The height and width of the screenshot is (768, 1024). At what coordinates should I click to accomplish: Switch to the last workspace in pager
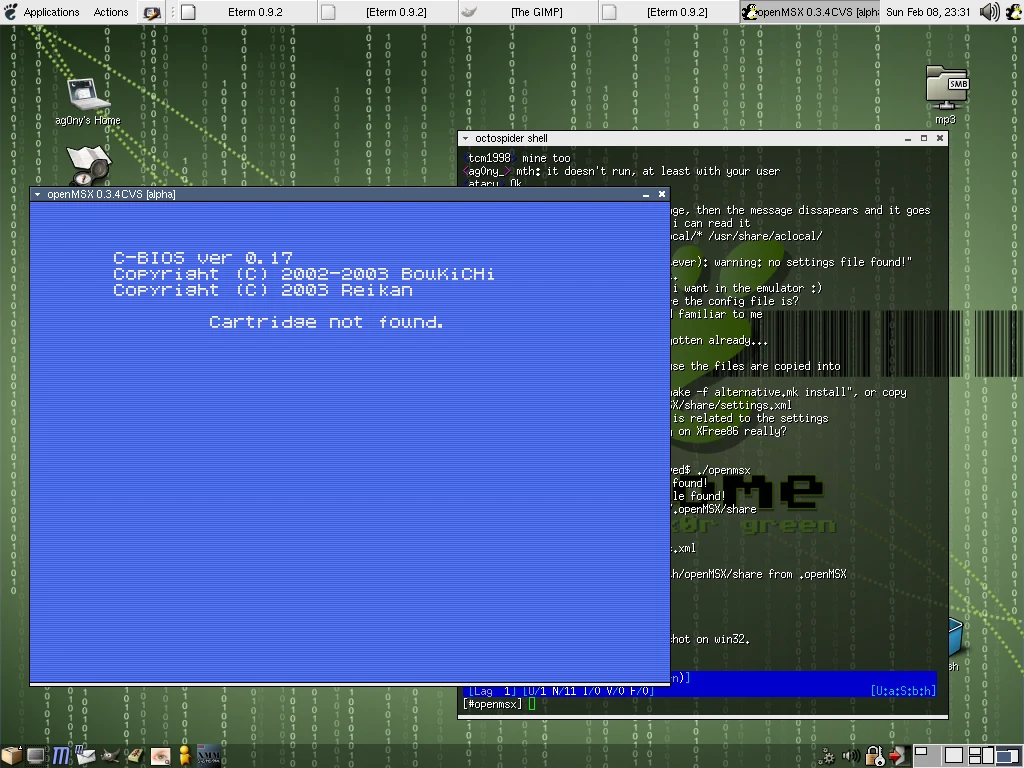tap(1010, 756)
